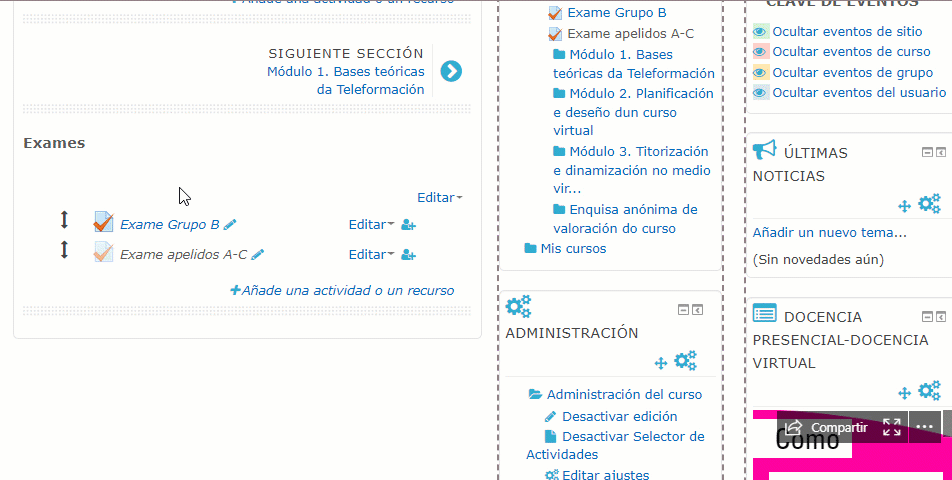Toggle Ocultar eventos de curso eye icon
Screen dimensions: 952x480
coord(760,52)
